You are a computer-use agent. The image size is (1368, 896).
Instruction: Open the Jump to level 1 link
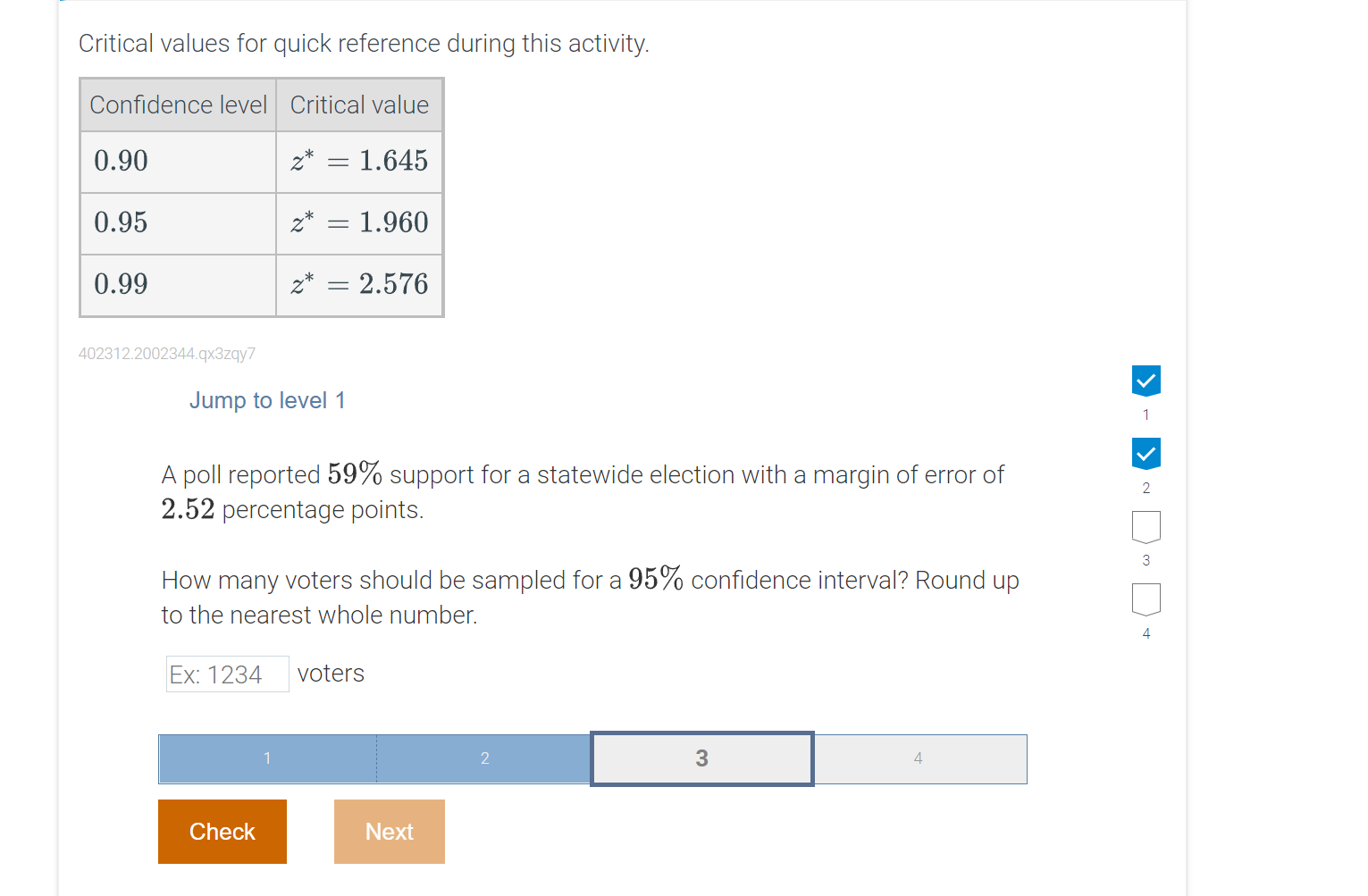[x=267, y=400]
